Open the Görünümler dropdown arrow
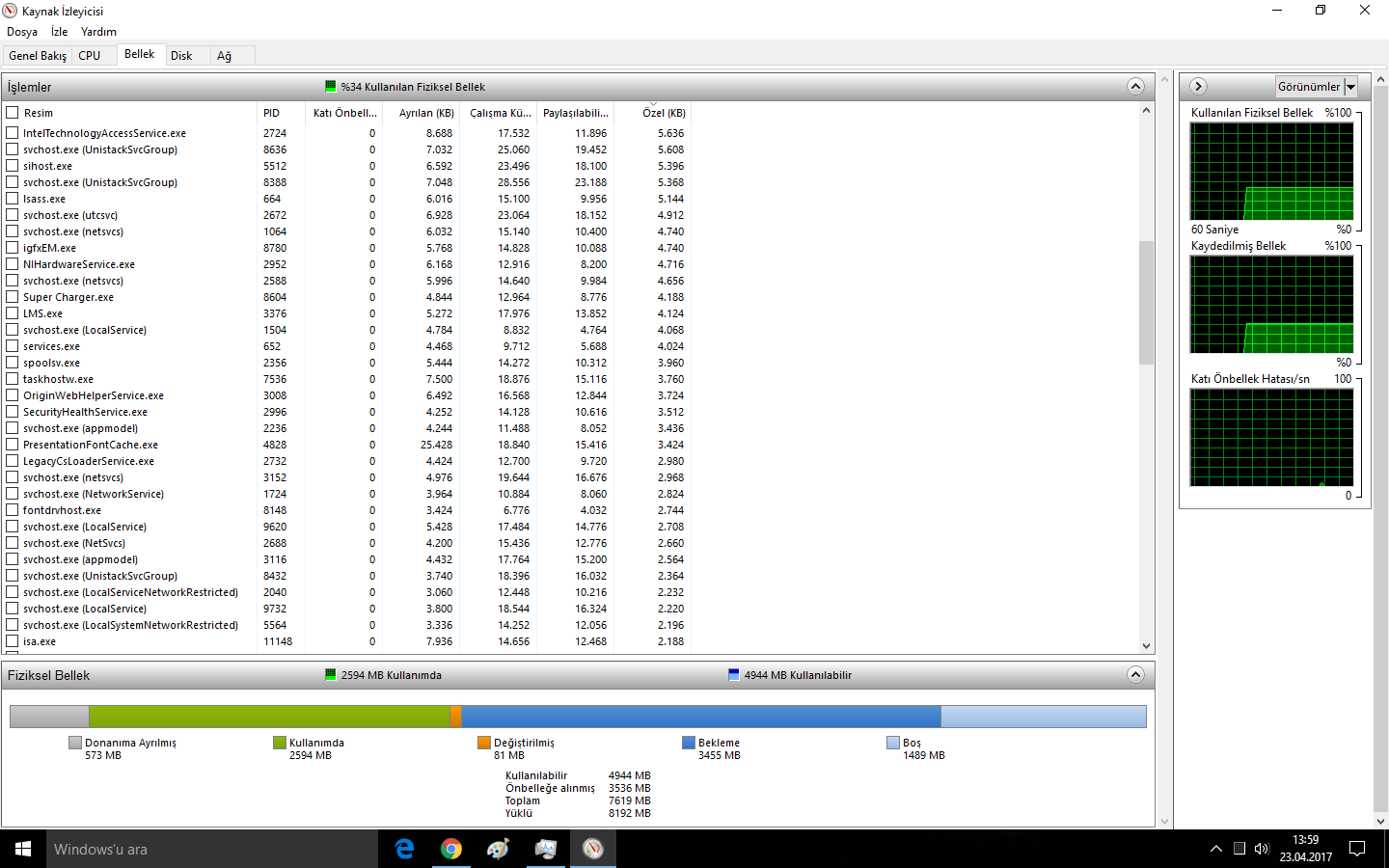This screenshot has height=868, width=1389. 1350,87
